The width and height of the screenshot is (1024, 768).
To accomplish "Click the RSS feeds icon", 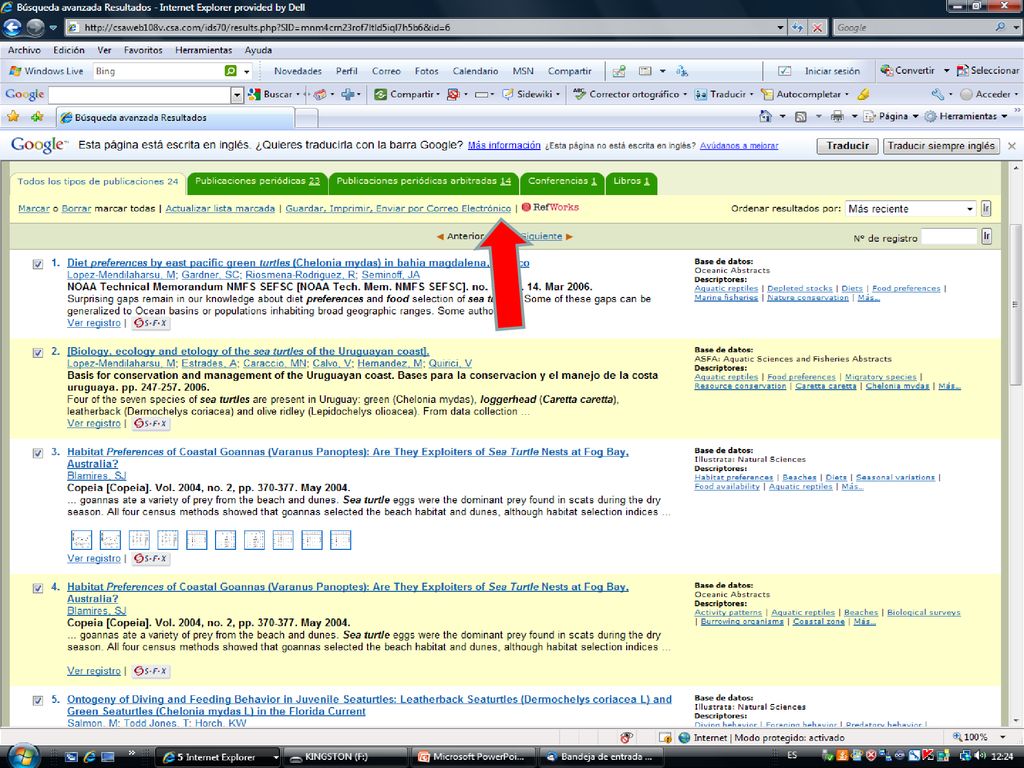I will [801, 116].
